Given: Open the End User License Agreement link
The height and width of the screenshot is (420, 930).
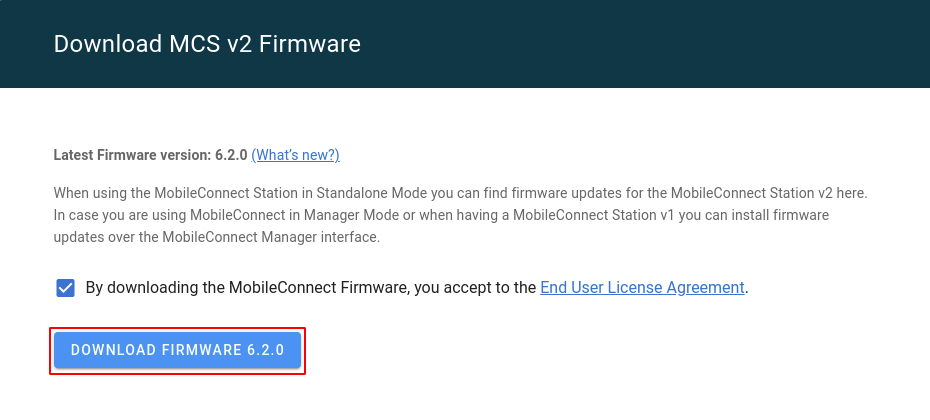Looking at the screenshot, I should tap(642, 288).
